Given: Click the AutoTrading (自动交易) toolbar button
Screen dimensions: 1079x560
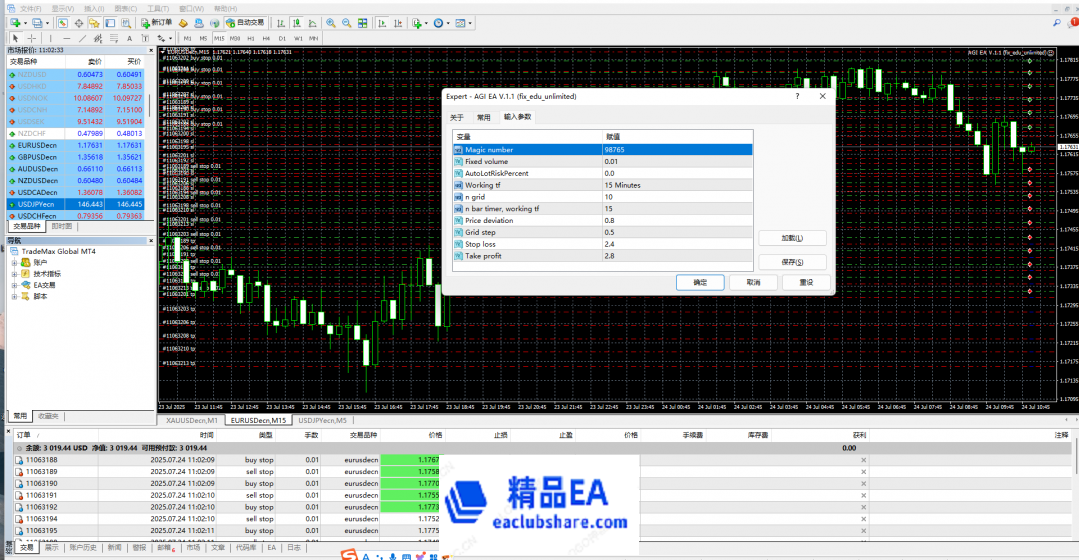Looking at the screenshot, I should point(246,23).
